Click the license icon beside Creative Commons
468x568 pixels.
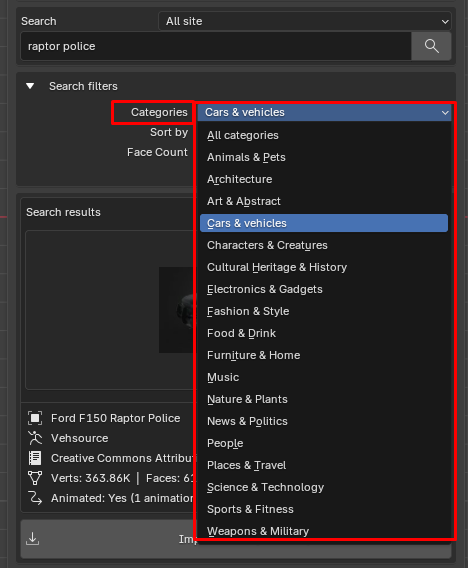[x=35, y=458]
